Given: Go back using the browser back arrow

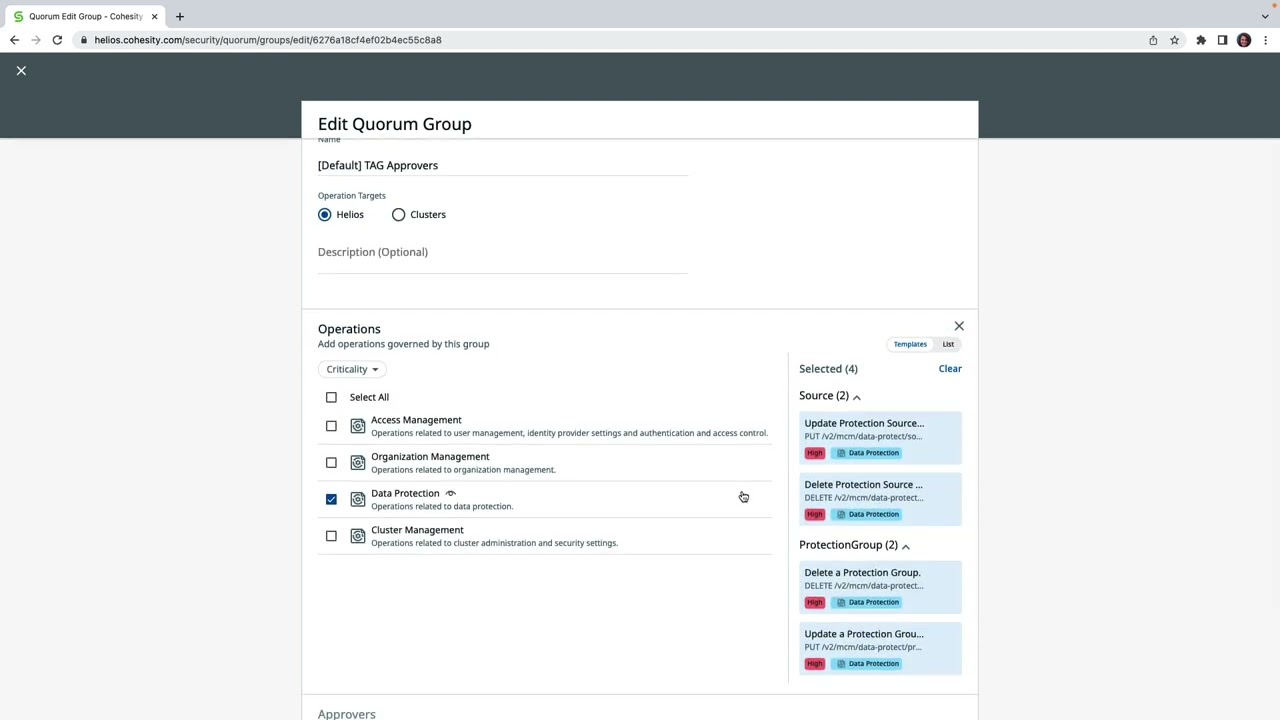Looking at the screenshot, I should [x=14, y=40].
